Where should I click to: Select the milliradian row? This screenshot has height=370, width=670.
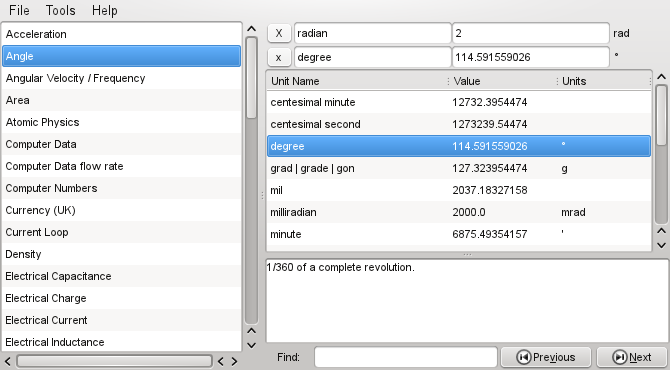click(x=459, y=212)
